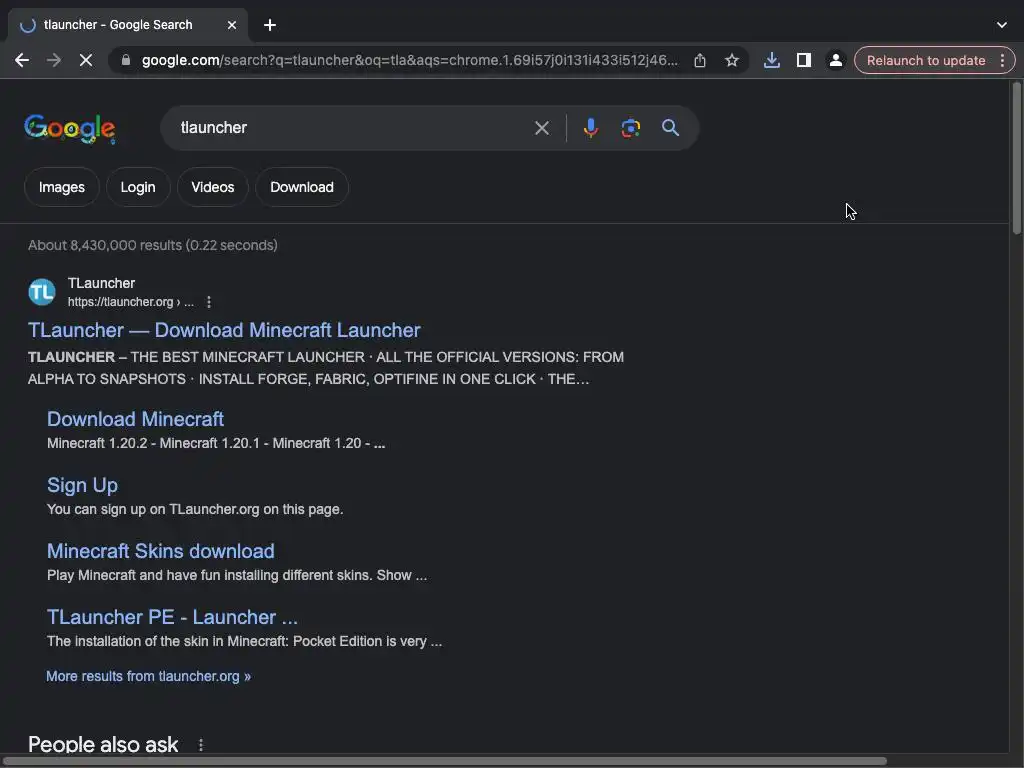Viewport: 1024px width, 768px height.
Task: Click the browser forward arrow
Action: pos(54,61)
